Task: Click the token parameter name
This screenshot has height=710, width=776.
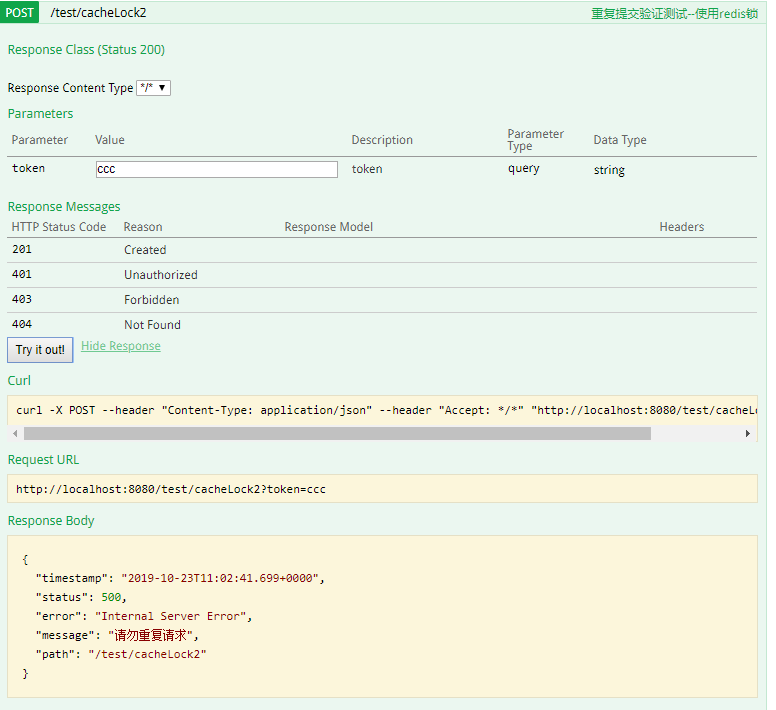Action: click(28, 168)
